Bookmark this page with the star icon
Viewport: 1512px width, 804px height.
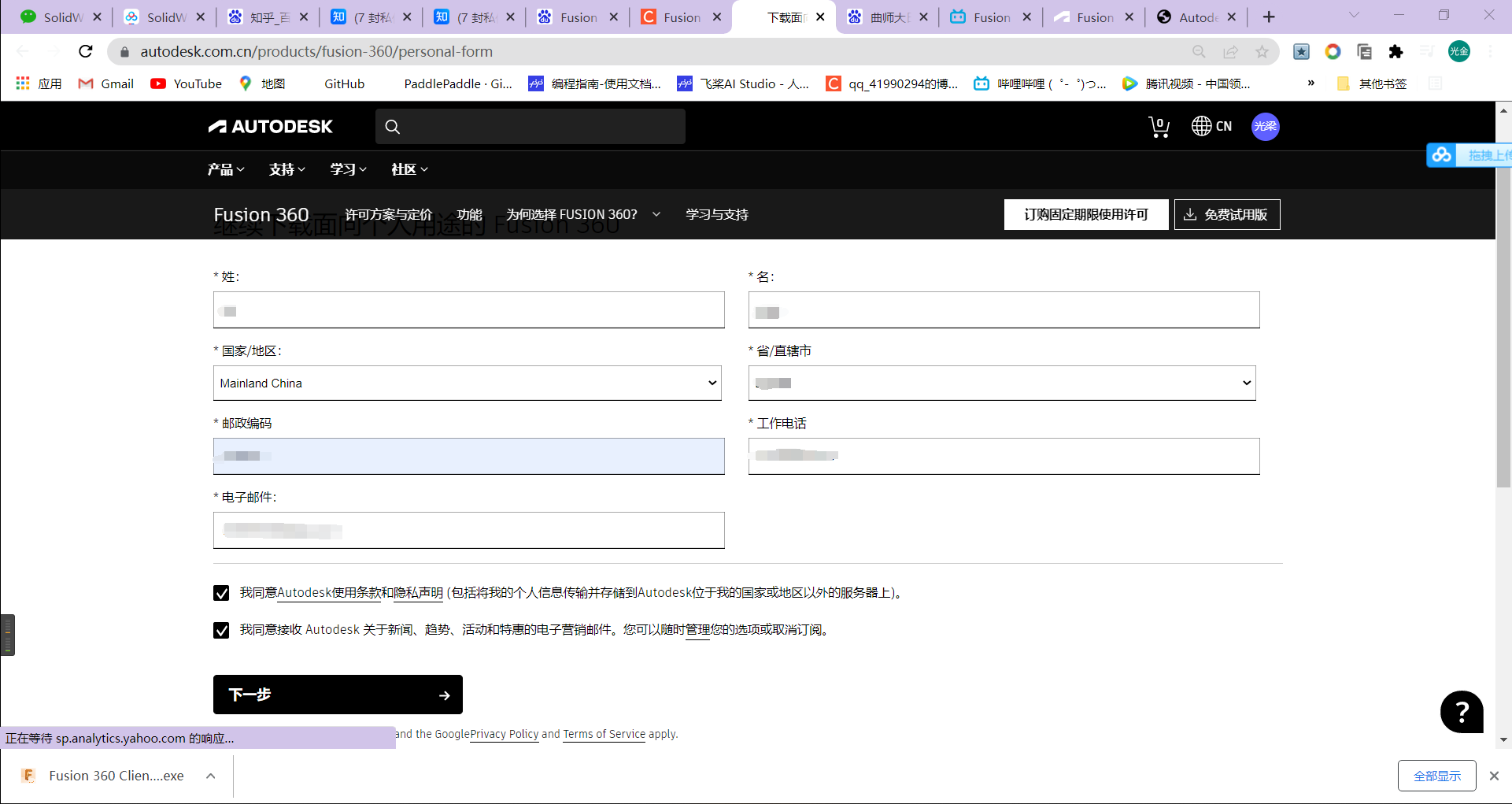1262,52
